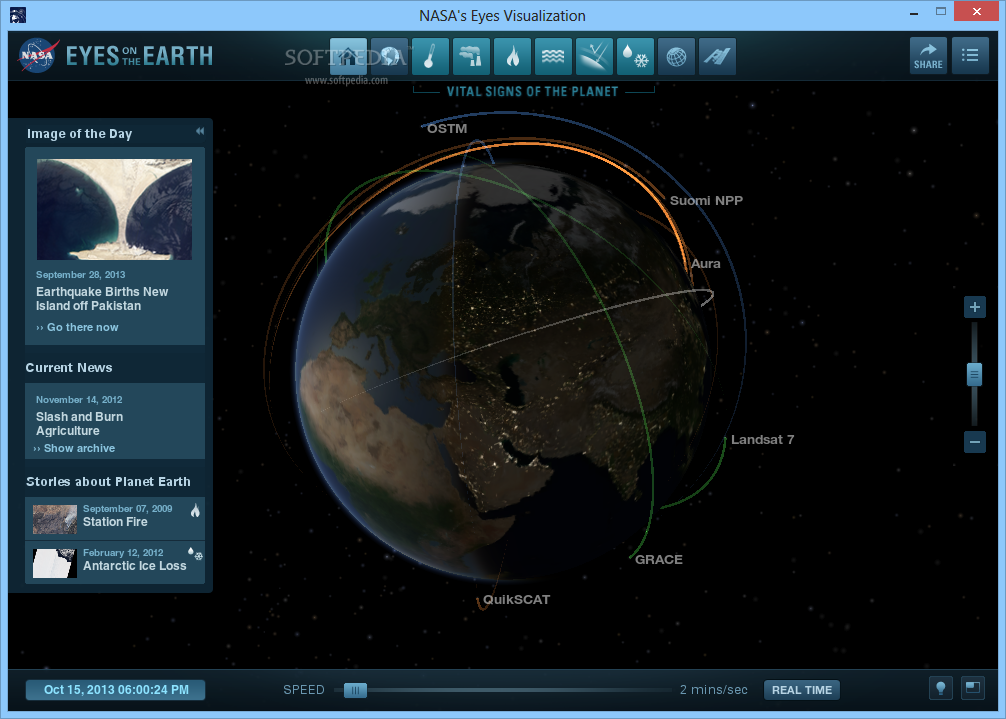Viewport: 1006px width, 719px height.
Task: Open the carbon dioxide smokestack icon
Action: coord(472,56)
